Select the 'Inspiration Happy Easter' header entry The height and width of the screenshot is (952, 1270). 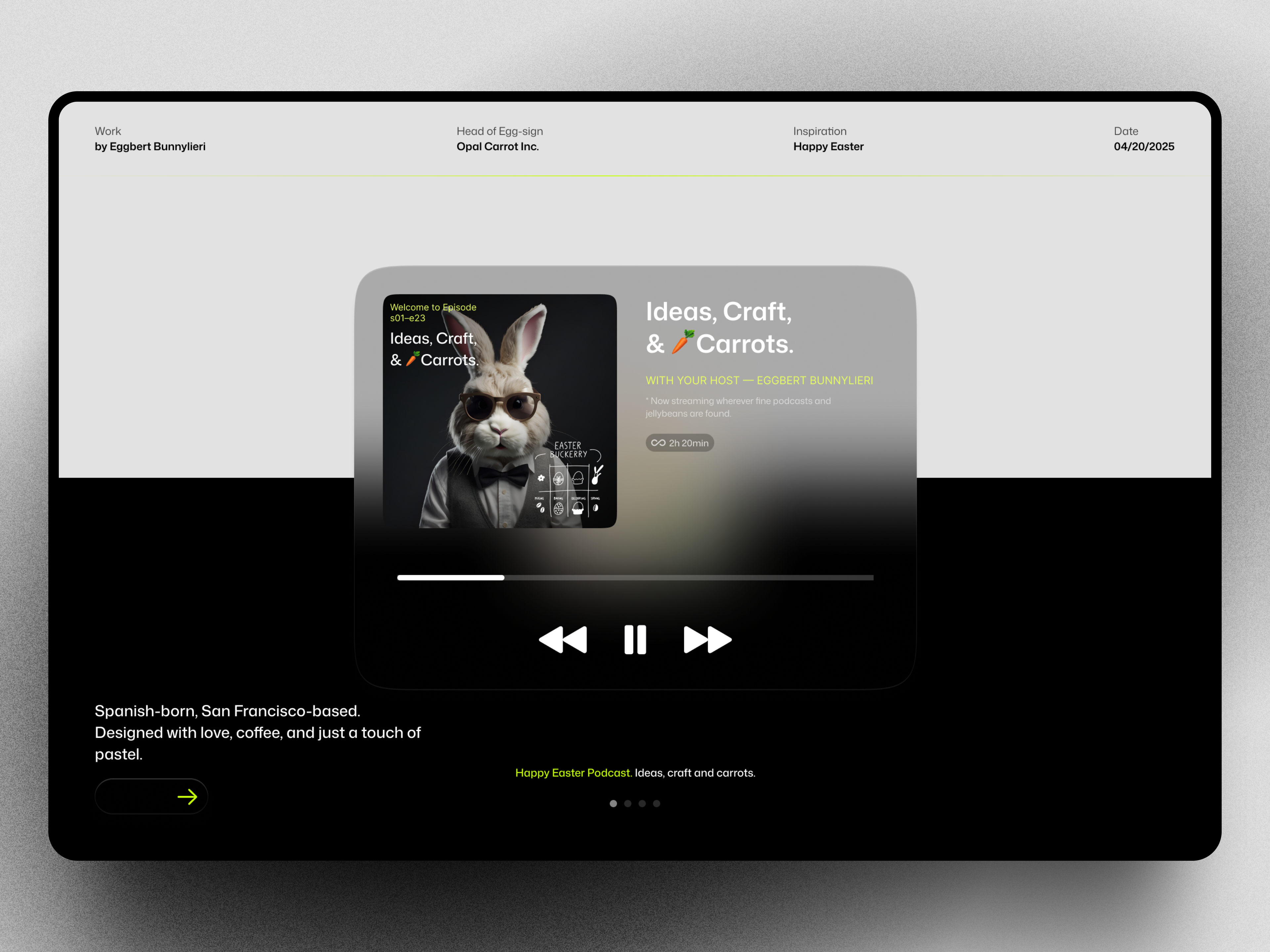828,139
